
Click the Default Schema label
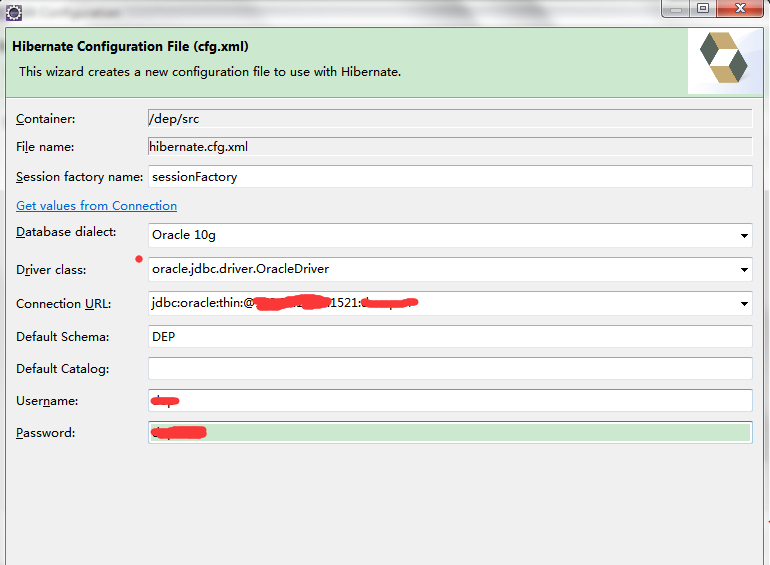63,337
